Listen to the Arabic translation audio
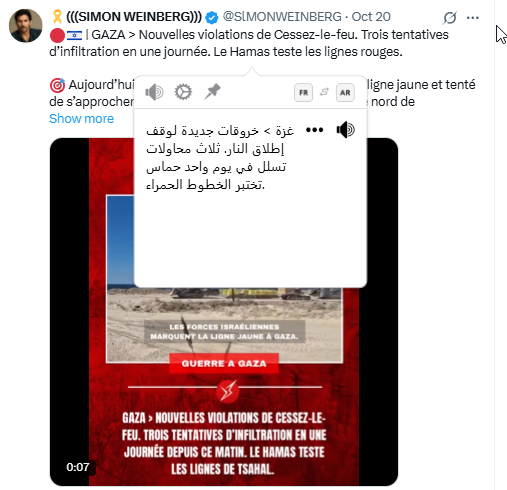This screenshot has height=490, width=507. pos(346,130)
